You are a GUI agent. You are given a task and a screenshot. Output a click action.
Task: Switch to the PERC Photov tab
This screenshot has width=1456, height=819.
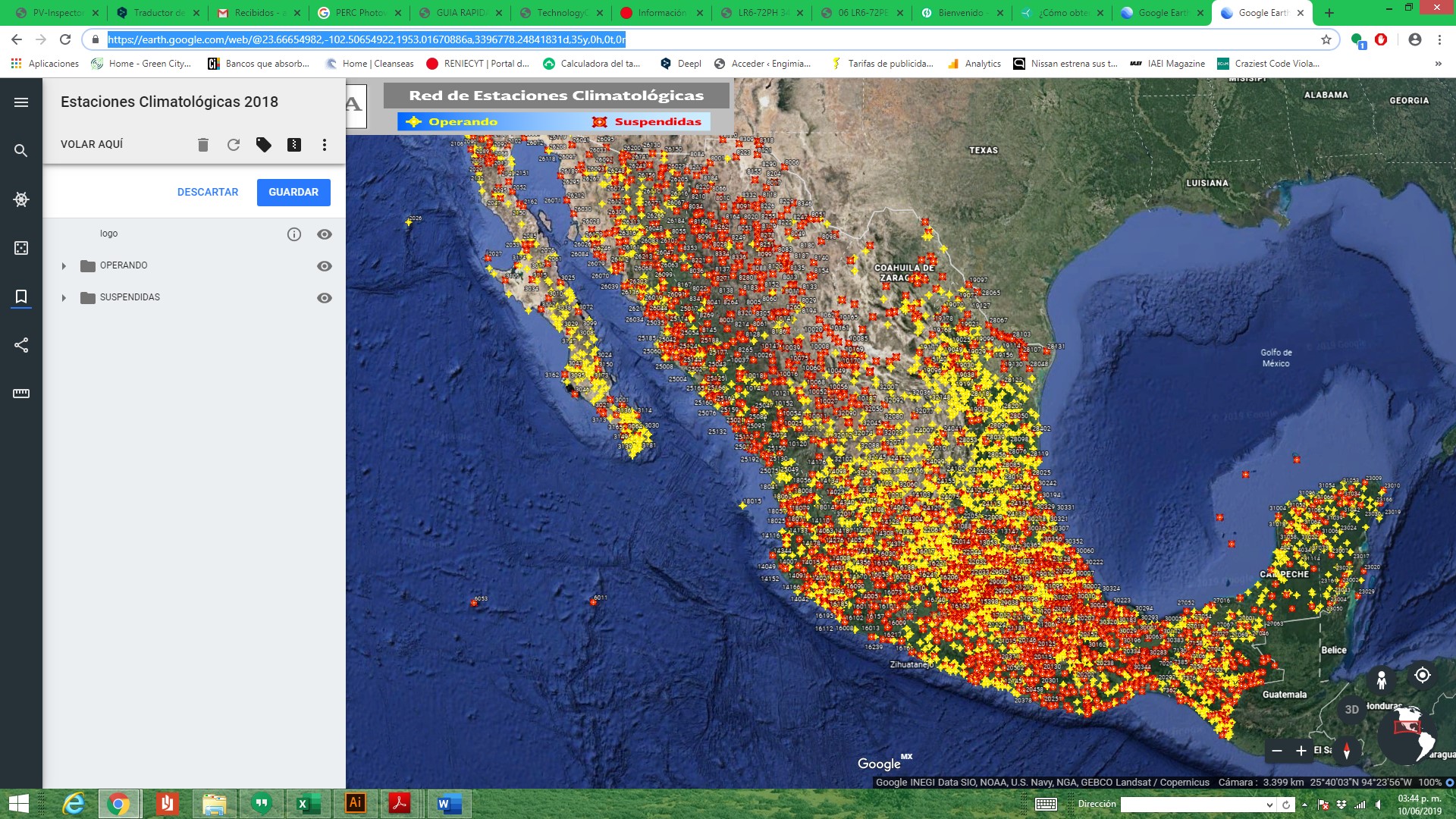[359, 13]
